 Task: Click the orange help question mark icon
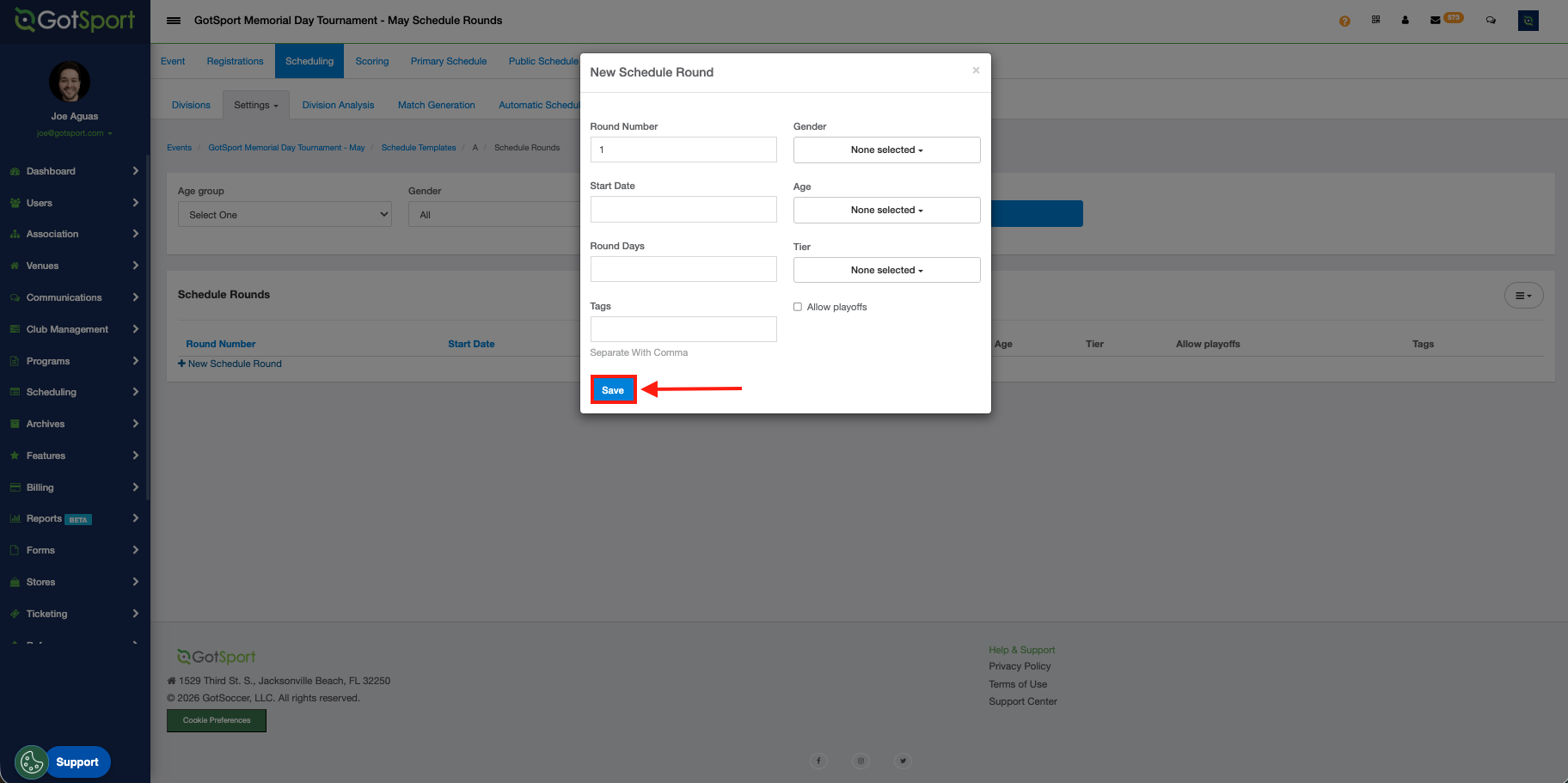click(x=1344, y=21)
